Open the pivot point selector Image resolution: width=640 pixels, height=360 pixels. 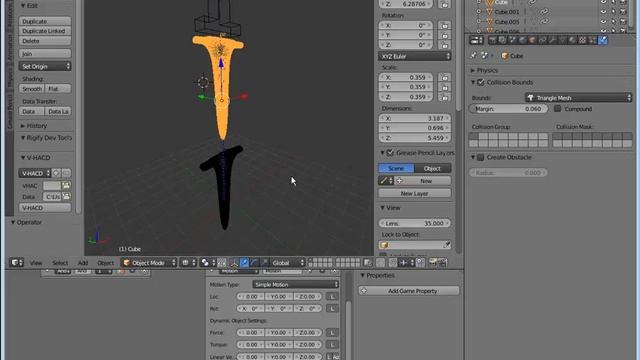[x=208, y=262]
